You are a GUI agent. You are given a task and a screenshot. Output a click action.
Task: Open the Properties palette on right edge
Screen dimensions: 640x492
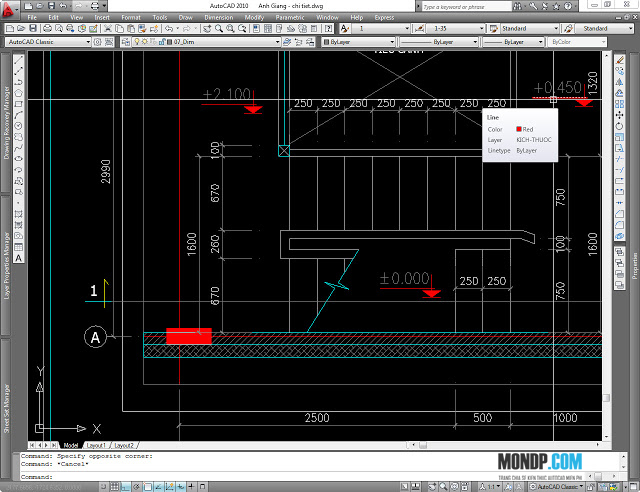coord(634,265)
